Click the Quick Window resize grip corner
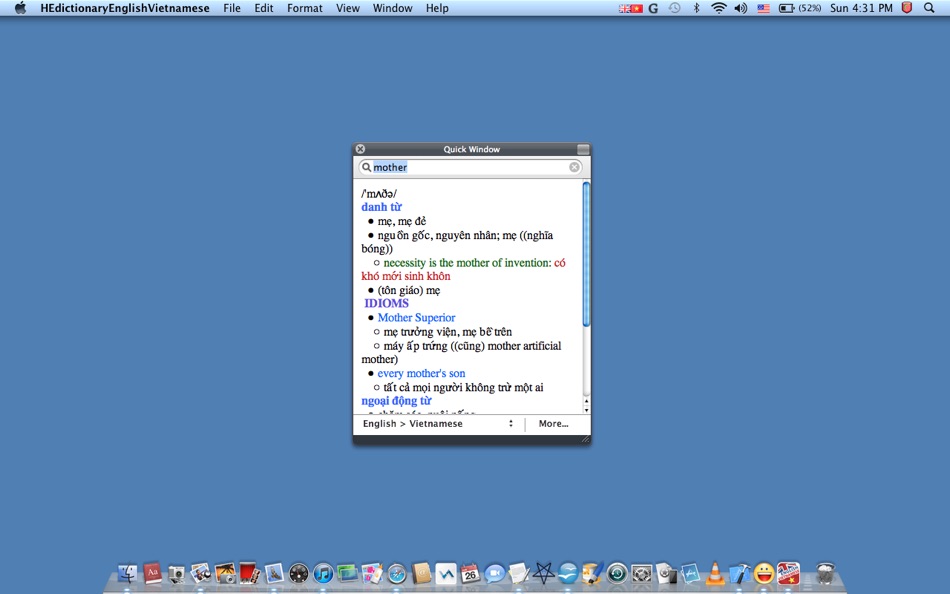 [x=585, y=439]
